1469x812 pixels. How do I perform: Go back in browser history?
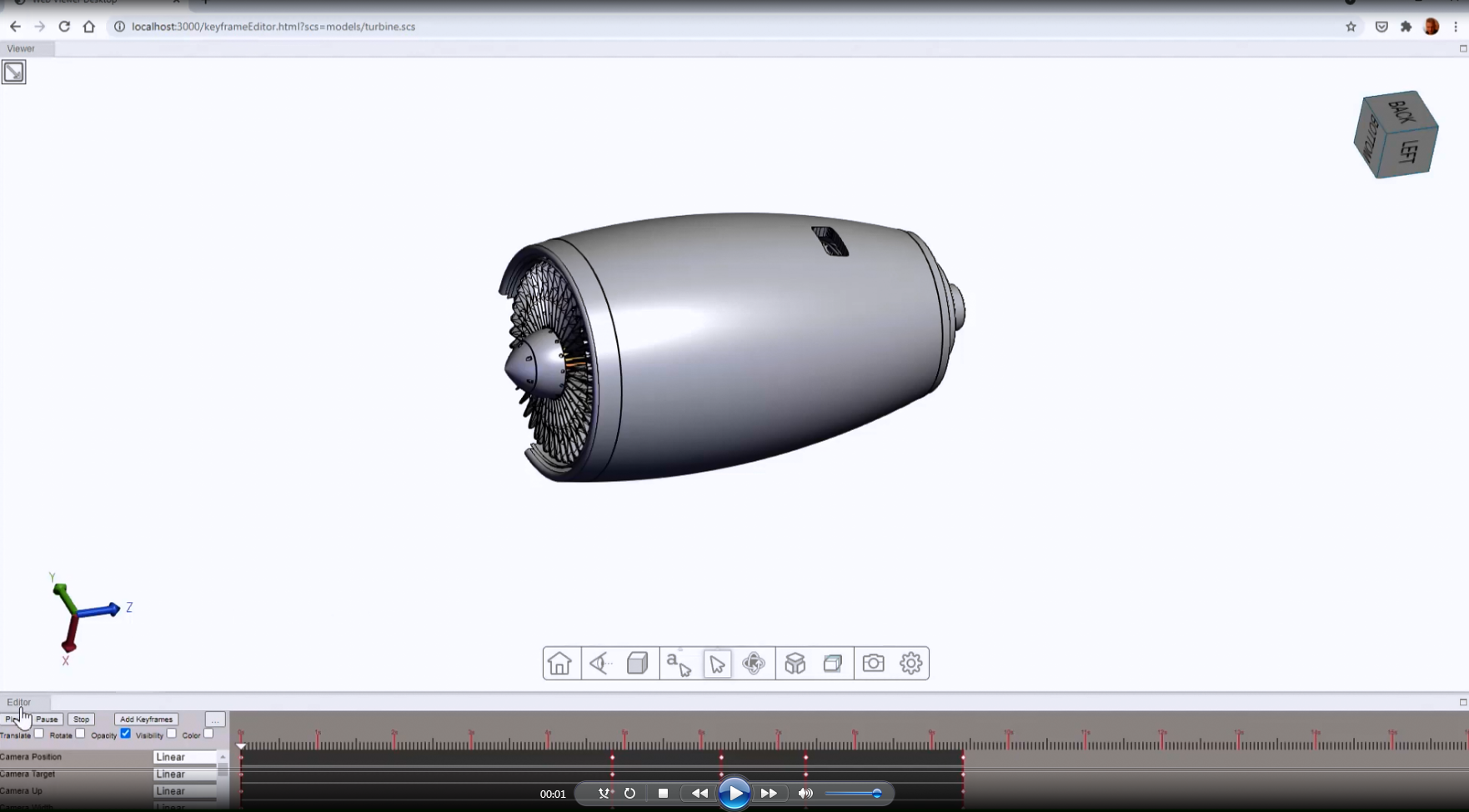15,27
